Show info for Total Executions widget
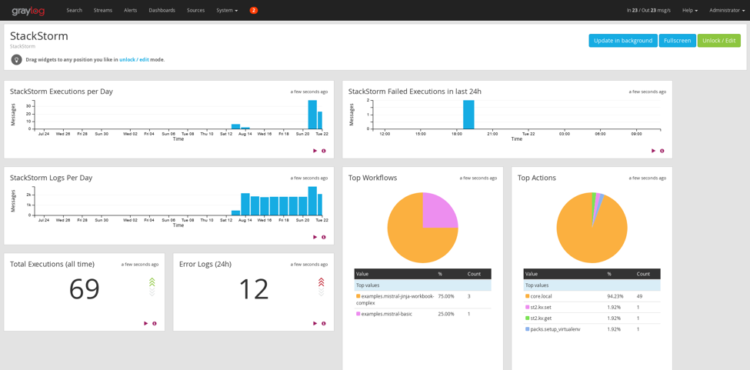Screen dimensions: 750x370 click(x=154, y=323)
